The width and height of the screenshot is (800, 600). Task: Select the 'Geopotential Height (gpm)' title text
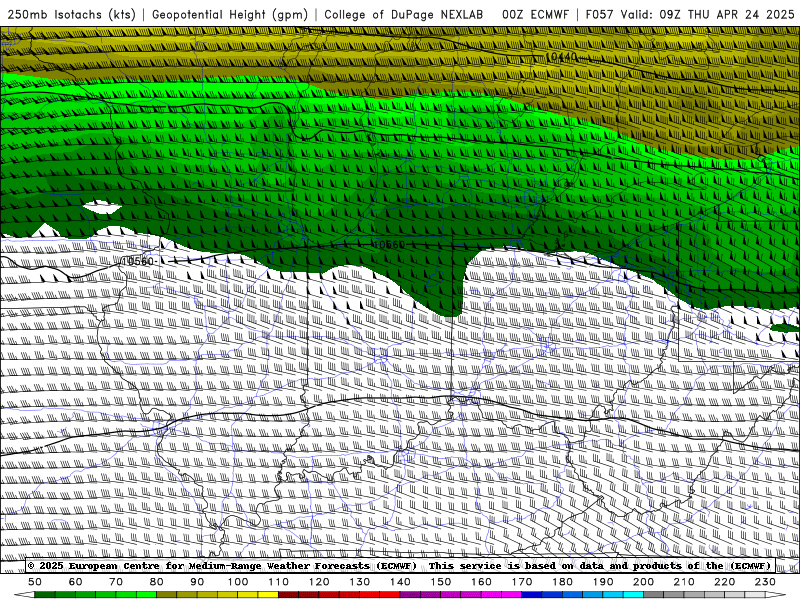pyautogui.click(x=230, y=14)
